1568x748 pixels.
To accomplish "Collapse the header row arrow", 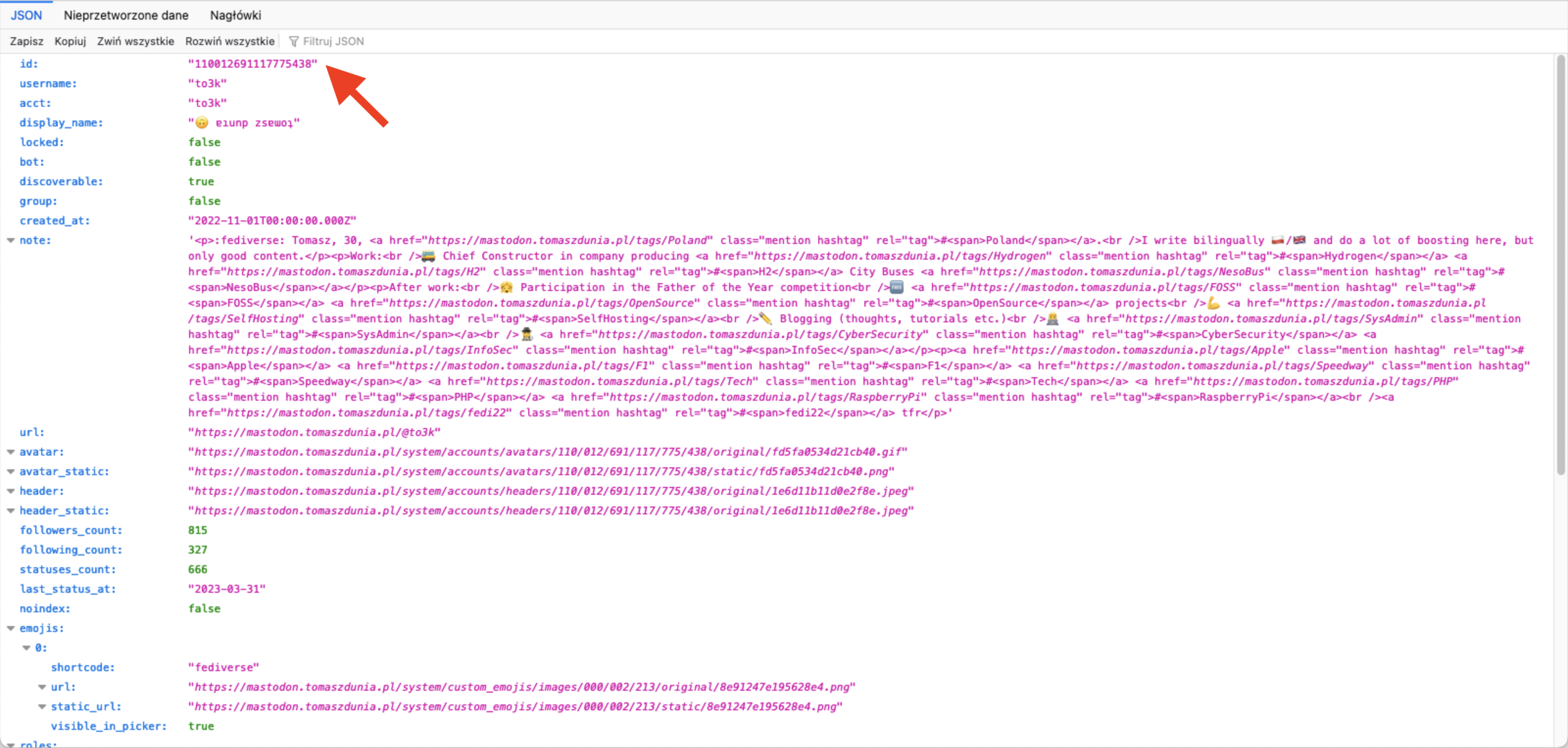I will pyautogui.click(x=10, y=491).
